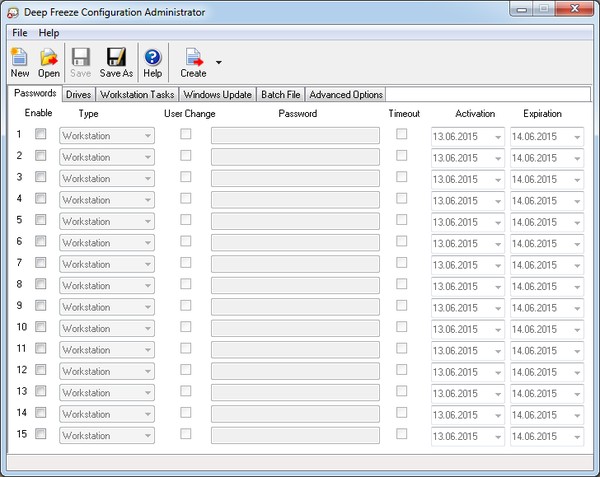
Task: Open the Type dropdown in row 1
Action: click(148, 136)
